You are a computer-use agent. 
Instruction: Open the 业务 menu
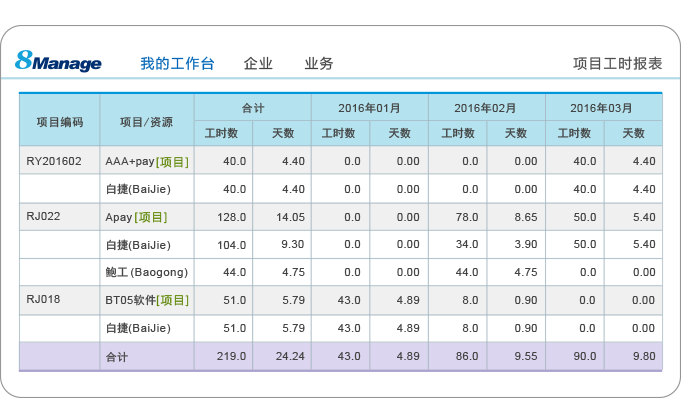[319, 63]
